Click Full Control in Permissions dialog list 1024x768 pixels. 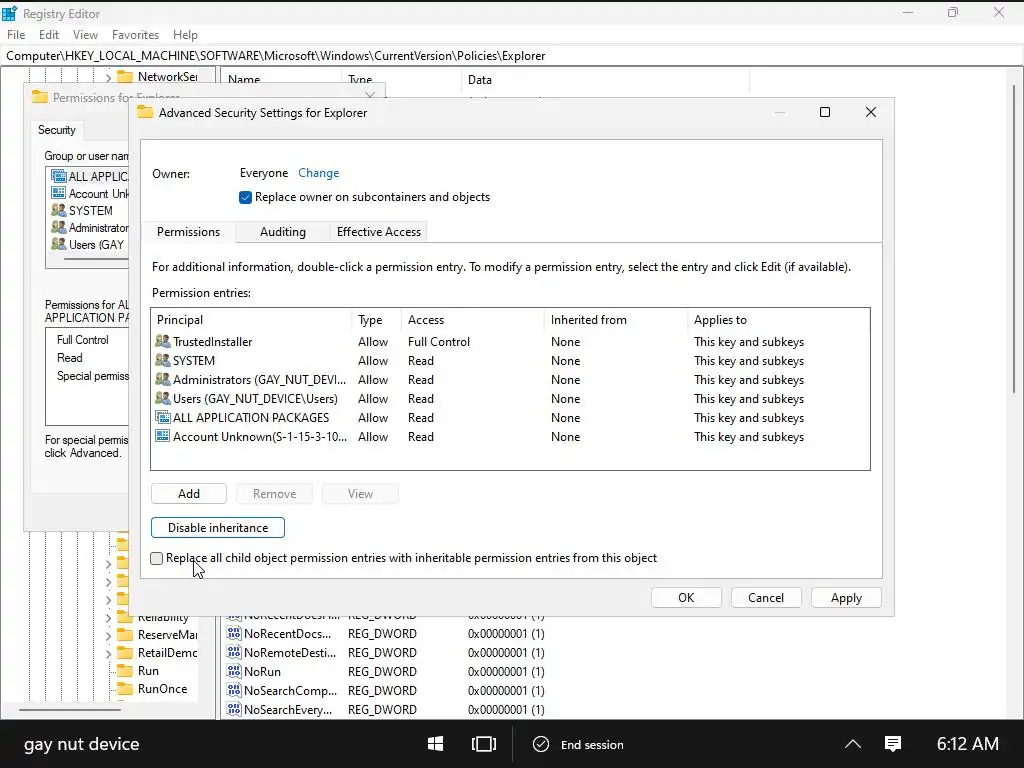(82, 340)
